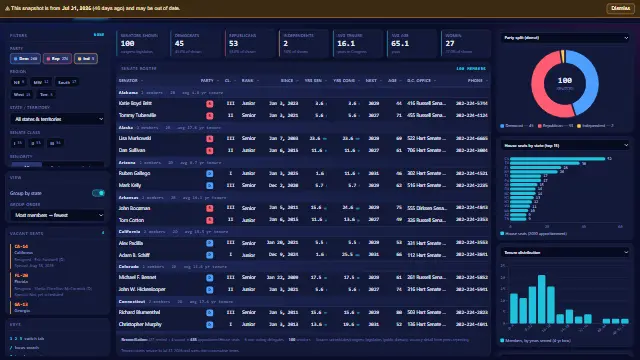Sort roster by Rank column header
640x360 pixels.
click(250, 81)
